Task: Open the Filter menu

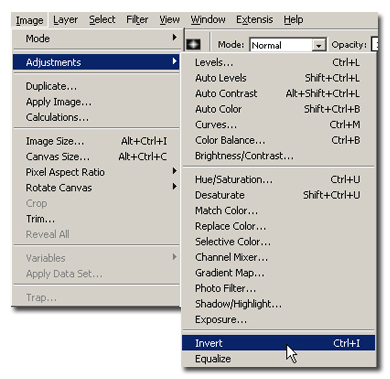Action: click(137, 20)
